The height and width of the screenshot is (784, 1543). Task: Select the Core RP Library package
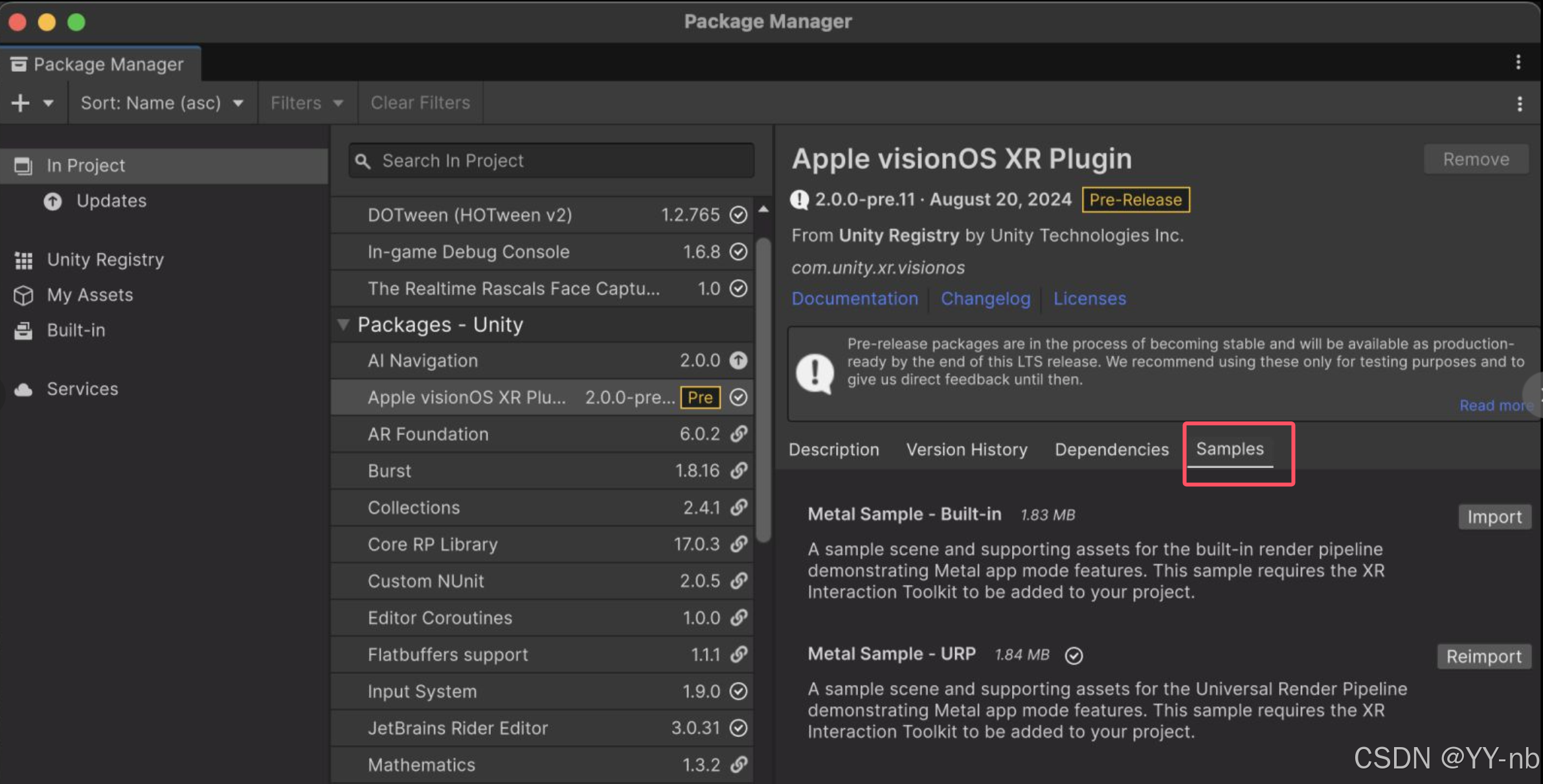click(x=543, y=544)
